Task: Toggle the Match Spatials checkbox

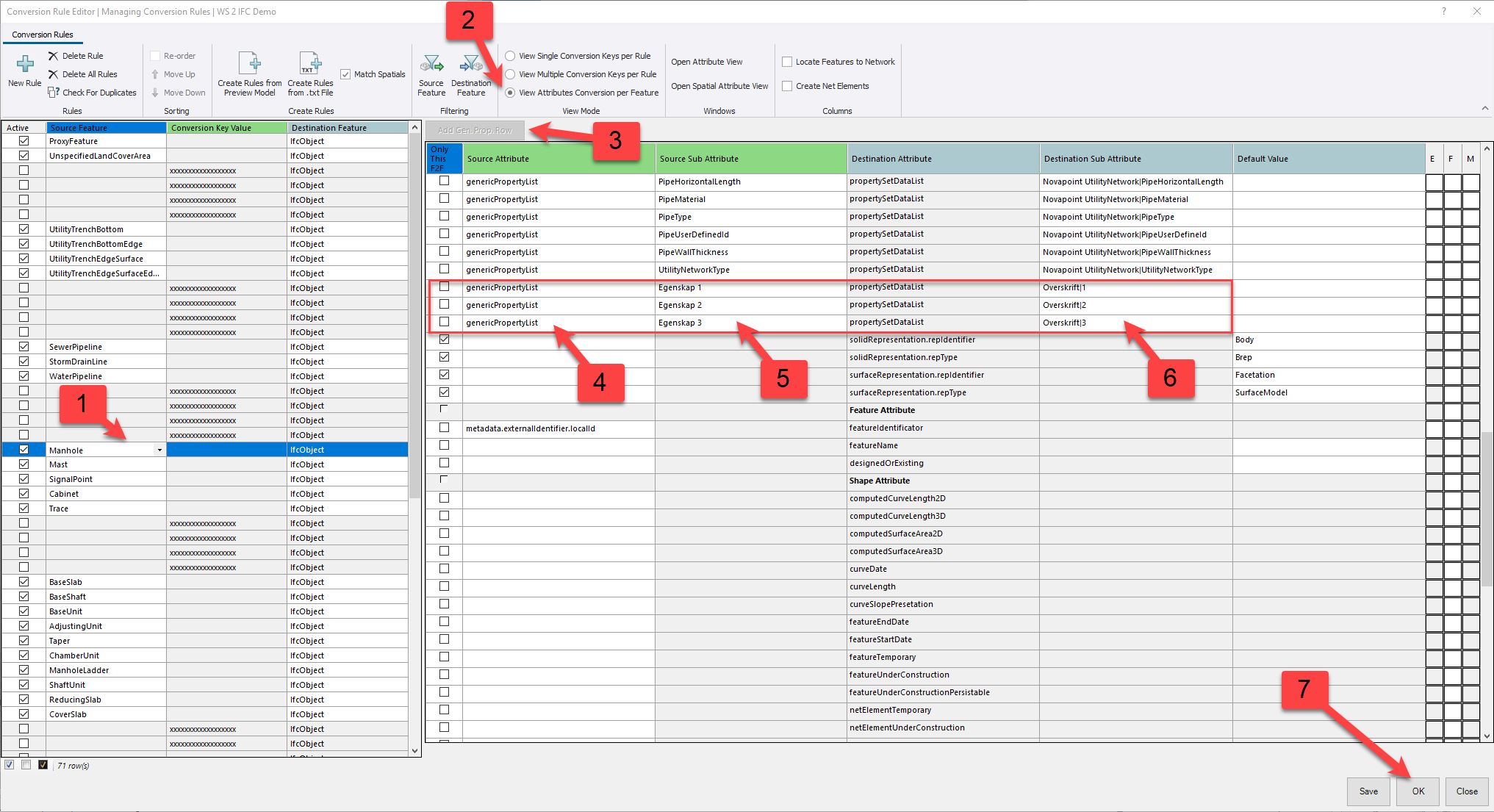Action: (345, 74)
